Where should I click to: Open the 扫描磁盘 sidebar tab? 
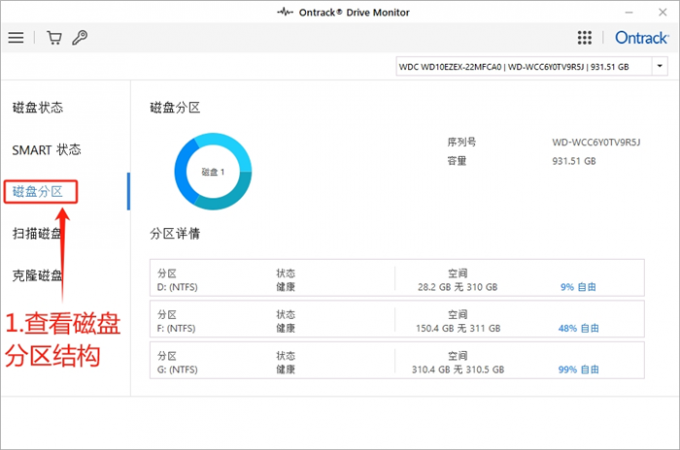pyautogui.click(x=37, y=233)
